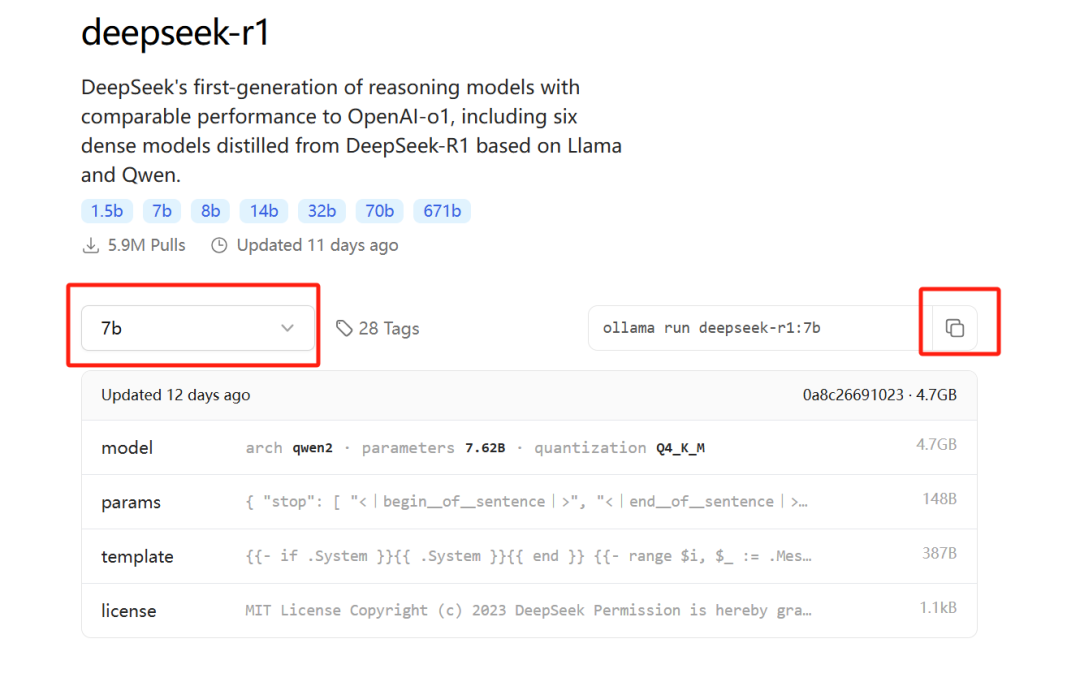Open the 28 Tags link
This screenshot has height=682, width=1080.
[x=388, y=328]
